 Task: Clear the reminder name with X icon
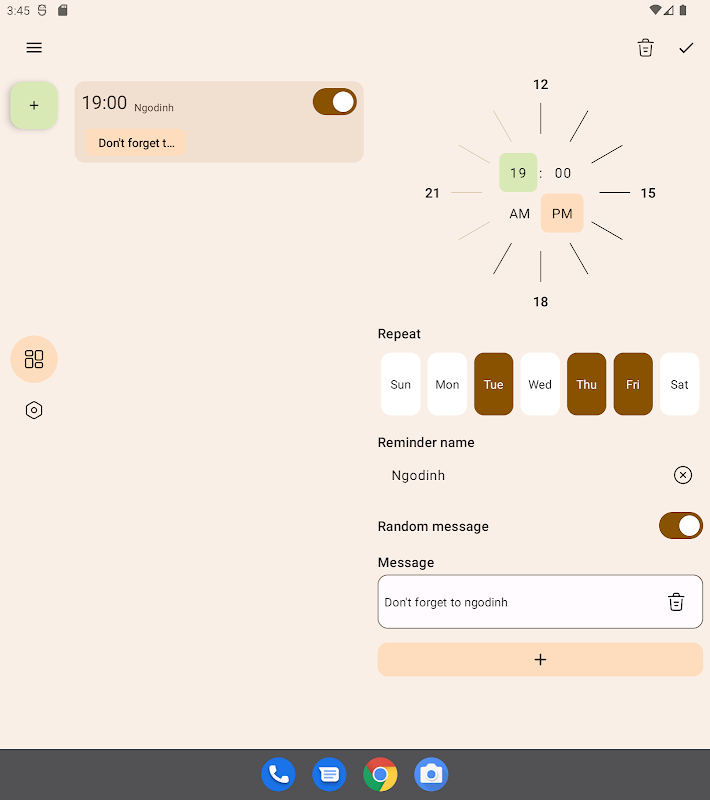coord(682,475)
